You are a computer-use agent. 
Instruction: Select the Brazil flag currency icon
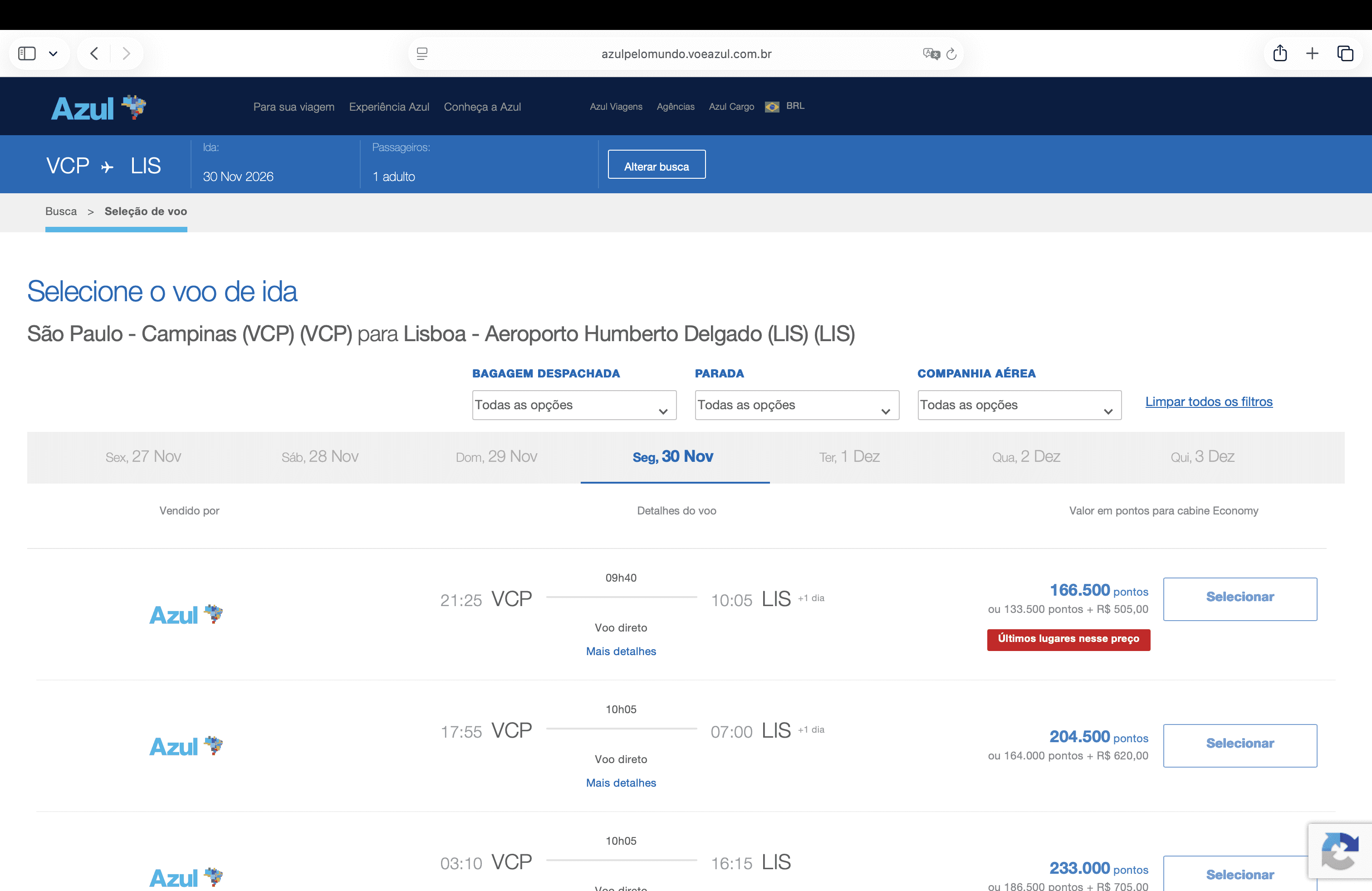pyautogui.click(x=772, y=107)
